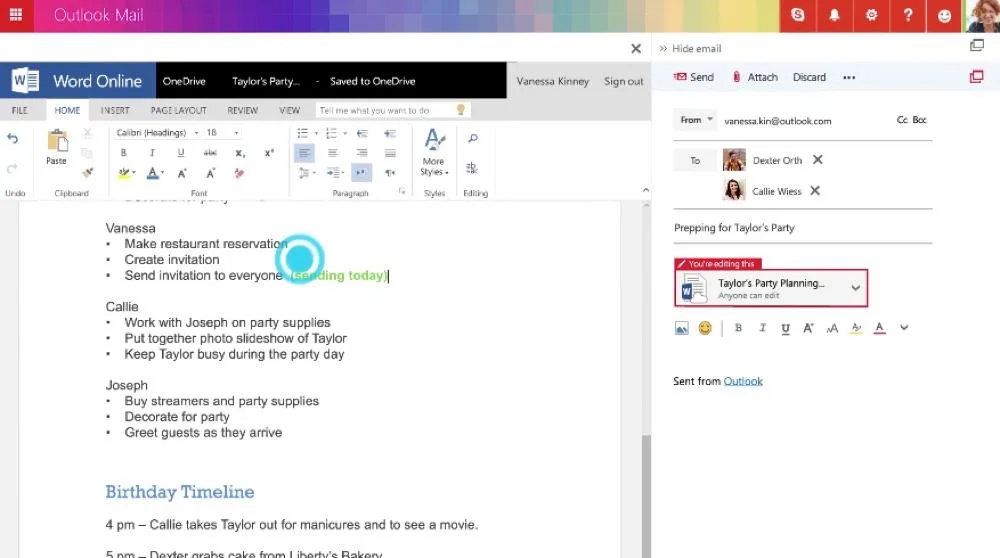Open the Outlook app launcher grid

click(x=16, y=15)
